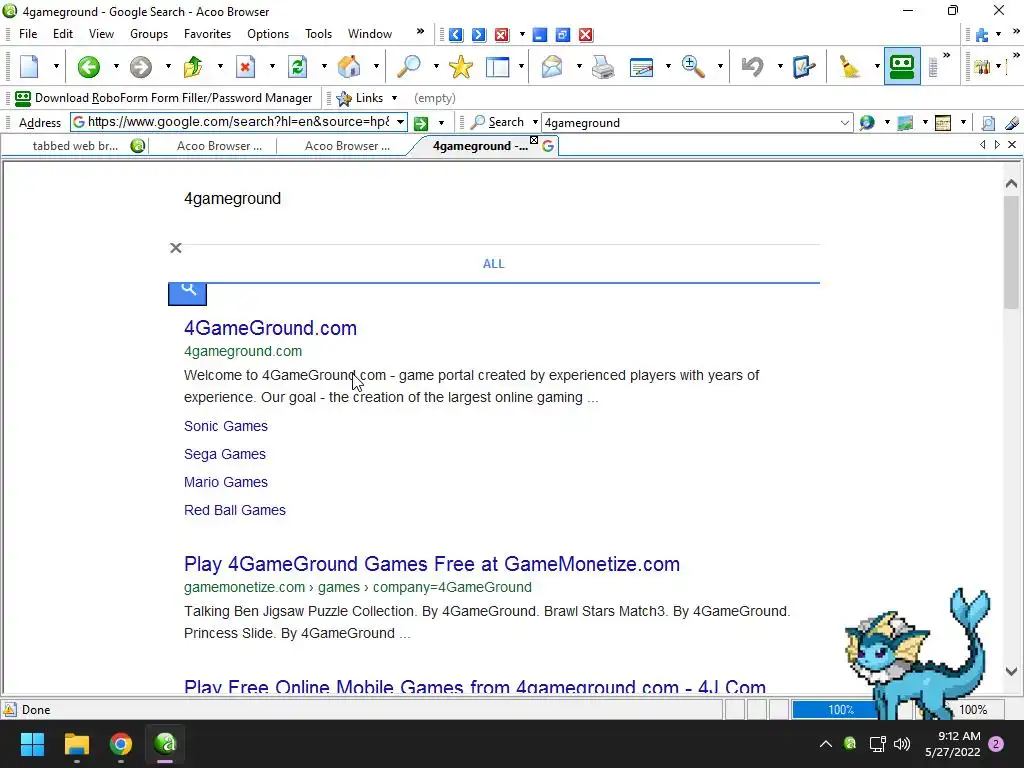1024x768 pixels.
Task: Refresh the page using green arrows icon
Action: coord(297,66)
